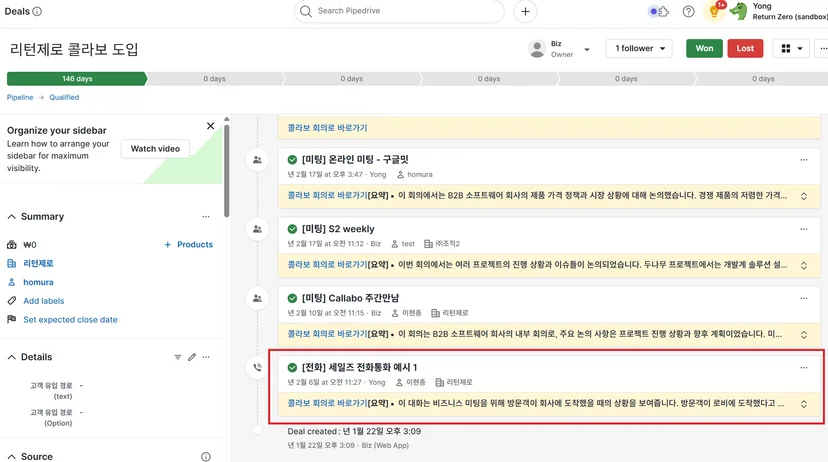This screenshot has height=462, width=828.
Task: Open the Source info icon
Action: pos(206,457)
